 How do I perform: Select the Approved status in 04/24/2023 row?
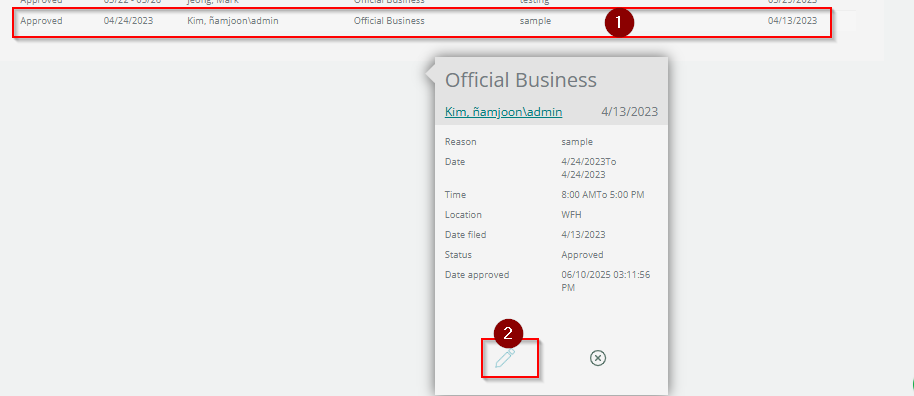(x=41, y=21)
